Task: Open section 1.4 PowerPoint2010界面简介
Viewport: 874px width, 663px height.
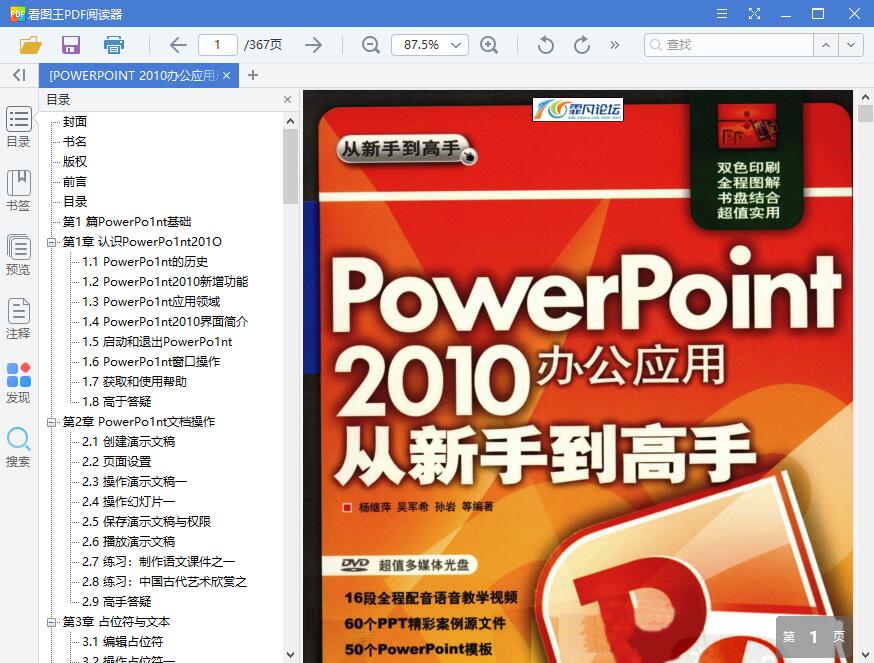Action: (165, 322)
